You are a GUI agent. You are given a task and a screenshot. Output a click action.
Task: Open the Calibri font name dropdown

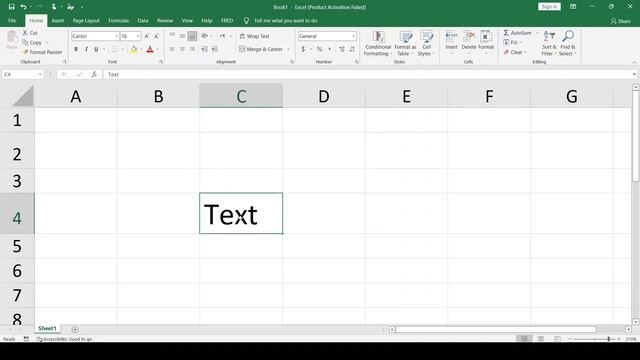[x=116, y=36]
